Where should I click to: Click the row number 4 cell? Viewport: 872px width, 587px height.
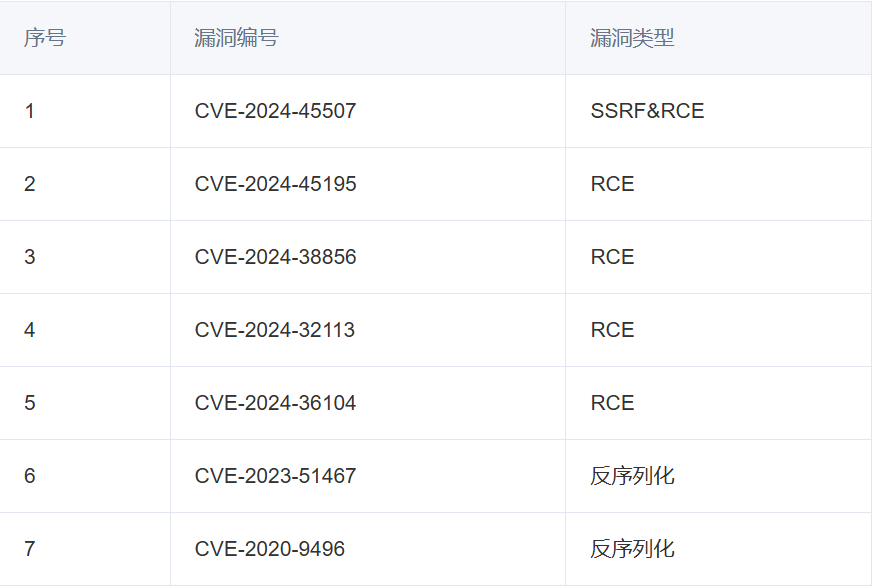85,330
